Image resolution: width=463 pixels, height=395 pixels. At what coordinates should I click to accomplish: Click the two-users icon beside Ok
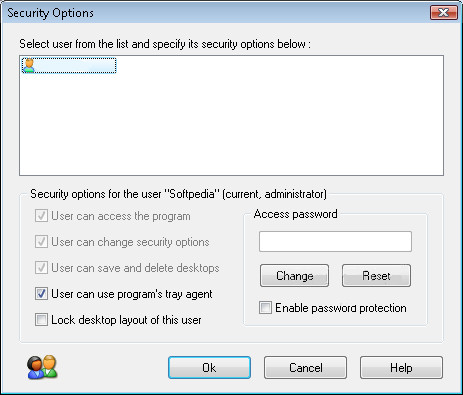coord(42,367)
